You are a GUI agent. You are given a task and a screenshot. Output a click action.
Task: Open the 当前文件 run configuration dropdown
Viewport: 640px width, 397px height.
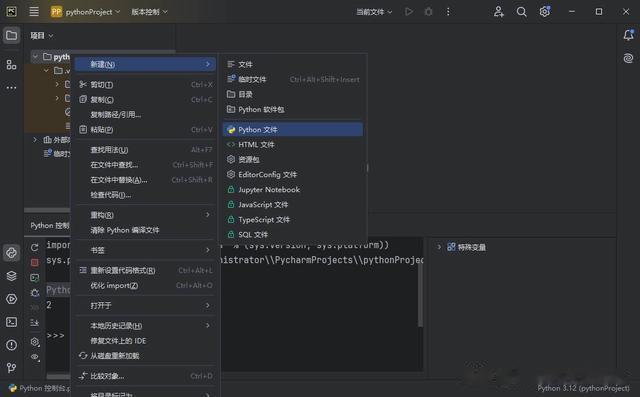coord(374,12)
